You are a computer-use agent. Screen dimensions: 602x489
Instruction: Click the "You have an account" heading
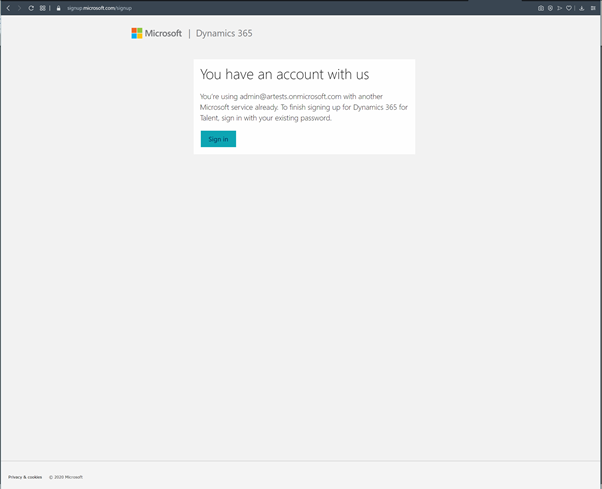284,74
